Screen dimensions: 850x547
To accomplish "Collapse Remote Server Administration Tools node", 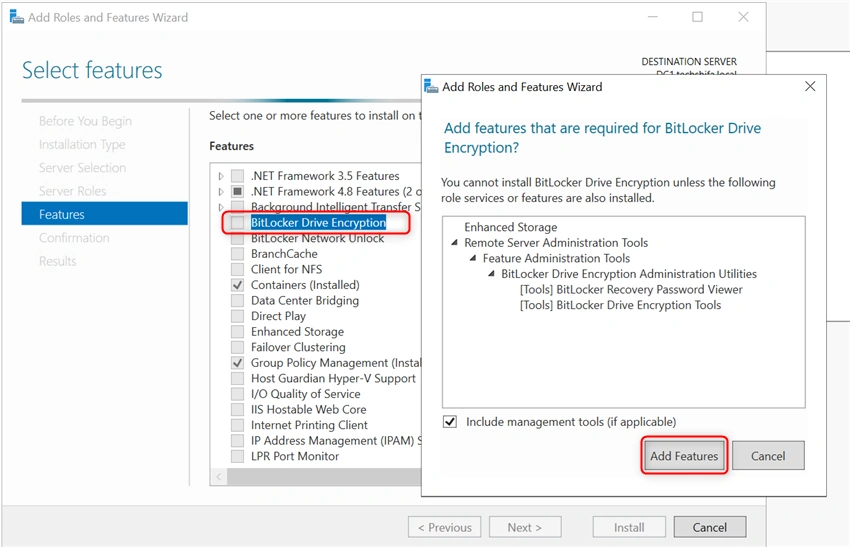I will (x=454, y=243).
